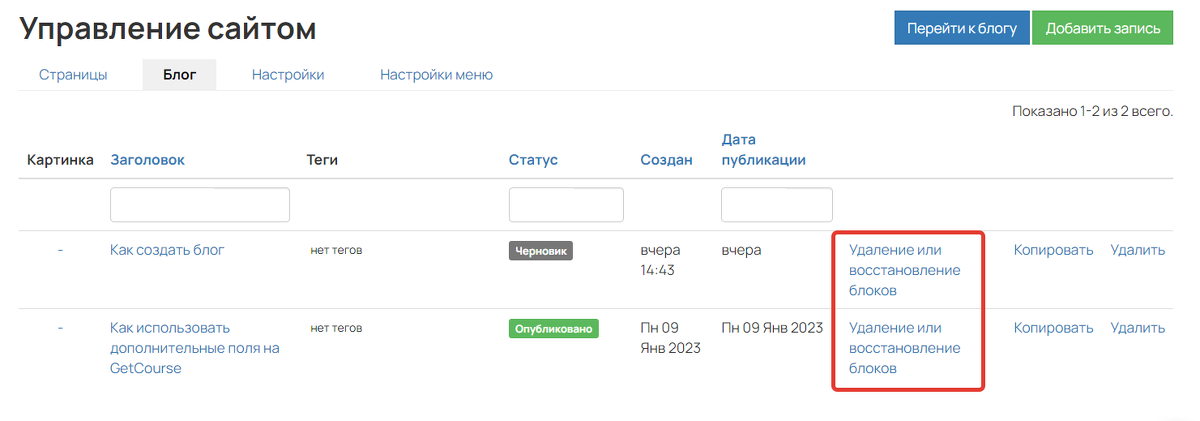Click the dash picture link for the GetCourse post
This screenshot has width=1200, height=421.
click(60, 327)
